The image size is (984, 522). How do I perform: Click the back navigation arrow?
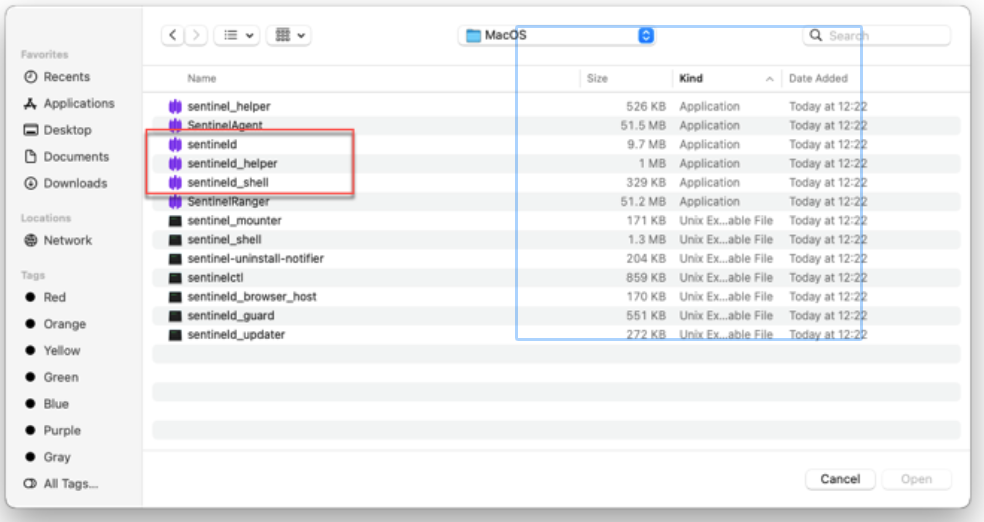click(173, 35)
